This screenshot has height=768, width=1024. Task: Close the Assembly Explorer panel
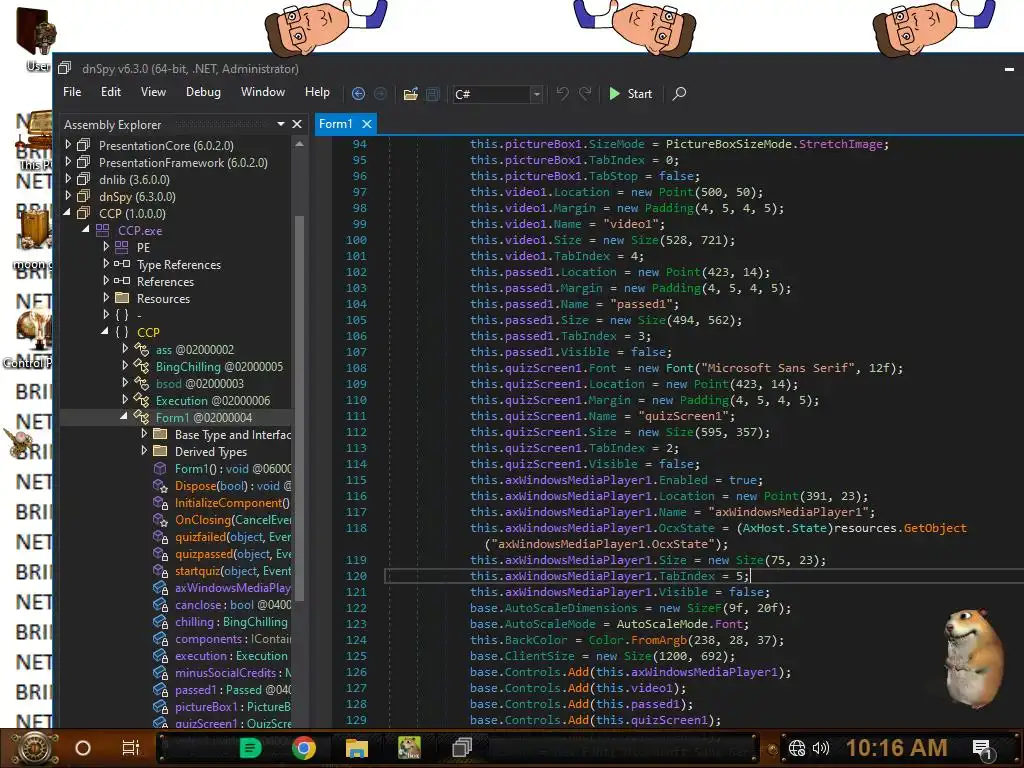coord(297,124)
